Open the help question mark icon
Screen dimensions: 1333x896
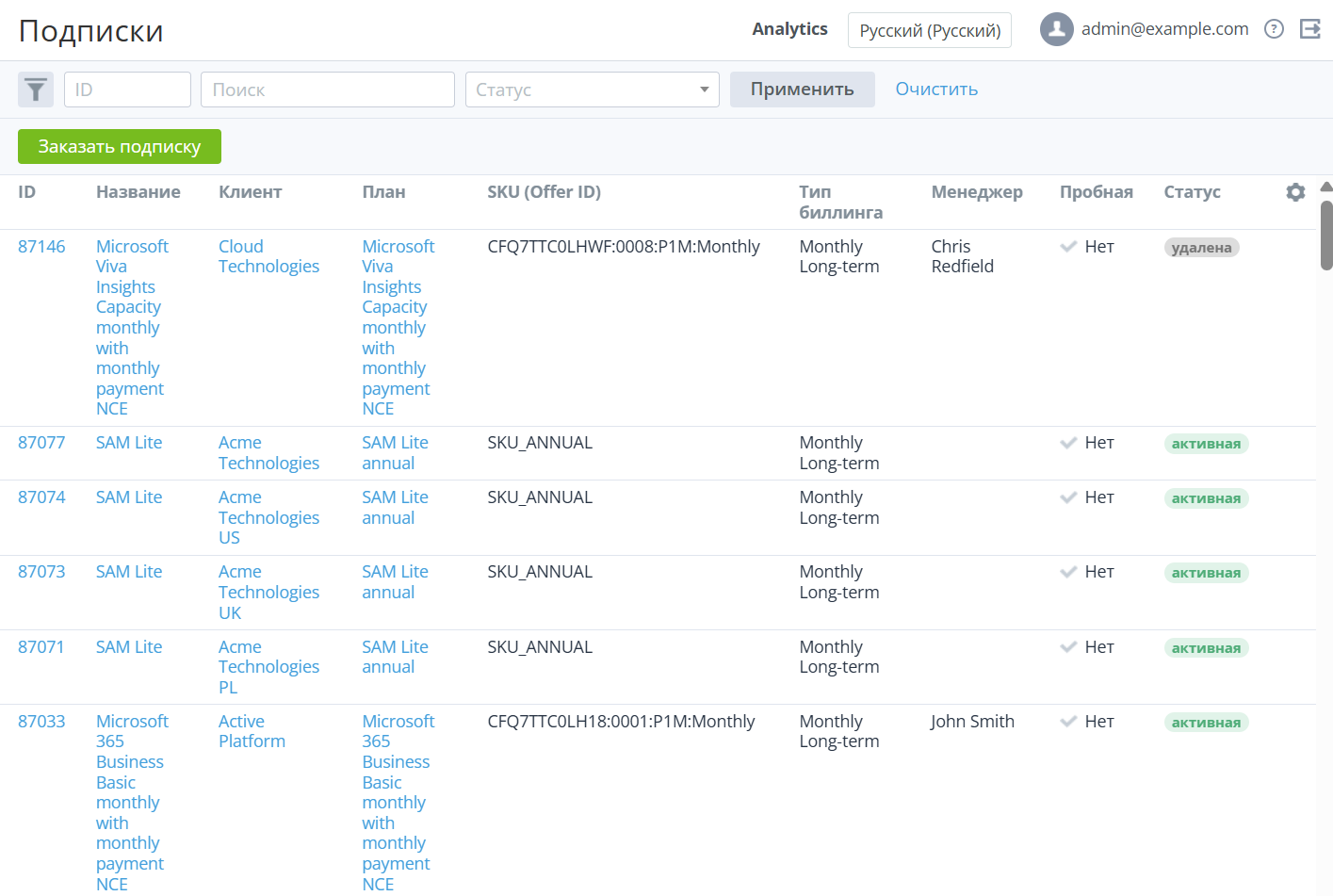pyautogui.click(x=1275, y=29)
